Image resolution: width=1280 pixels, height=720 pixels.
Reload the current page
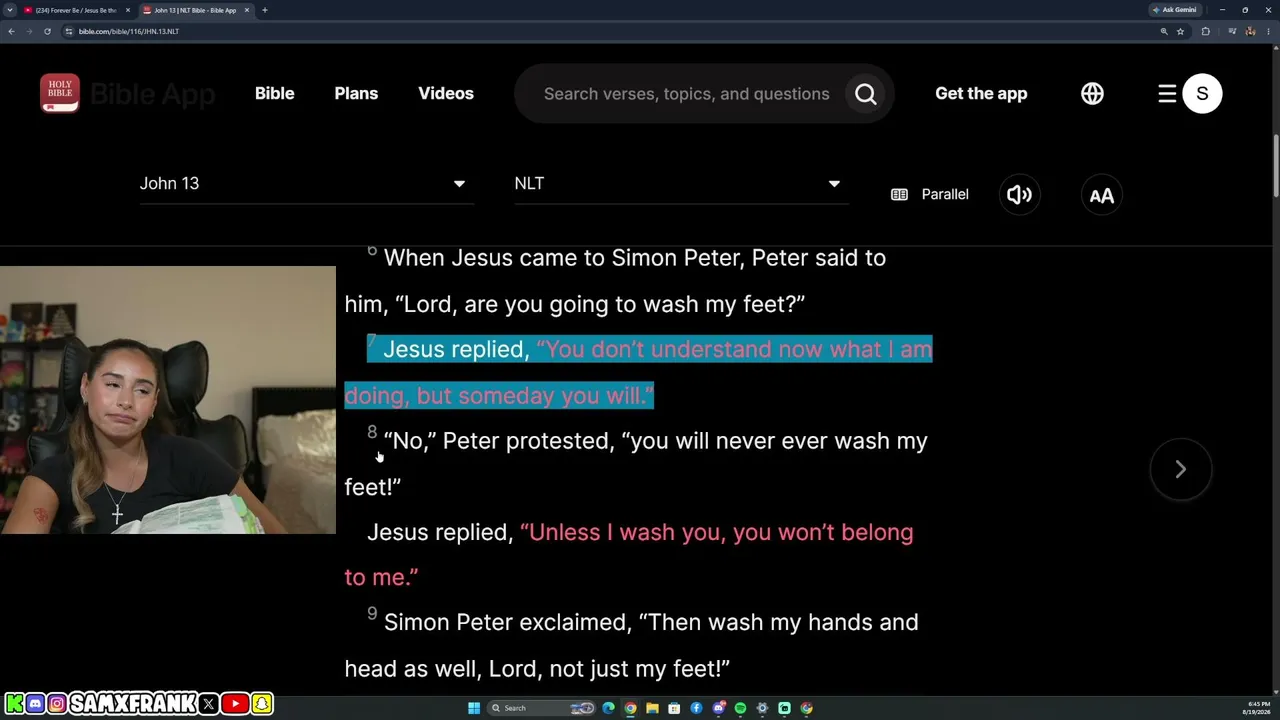point(47,31)
